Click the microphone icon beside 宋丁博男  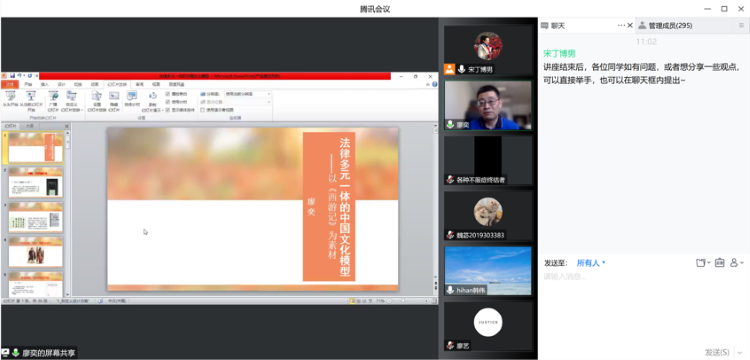pos(462,69)
